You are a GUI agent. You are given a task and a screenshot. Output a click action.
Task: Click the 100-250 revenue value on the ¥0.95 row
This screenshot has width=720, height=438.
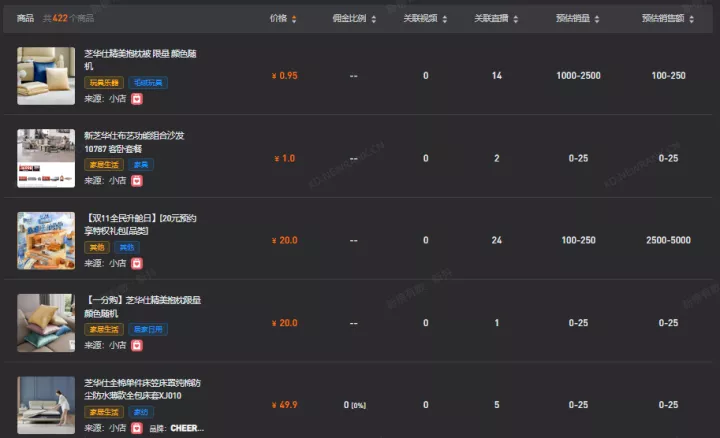[x=668, y=76]
